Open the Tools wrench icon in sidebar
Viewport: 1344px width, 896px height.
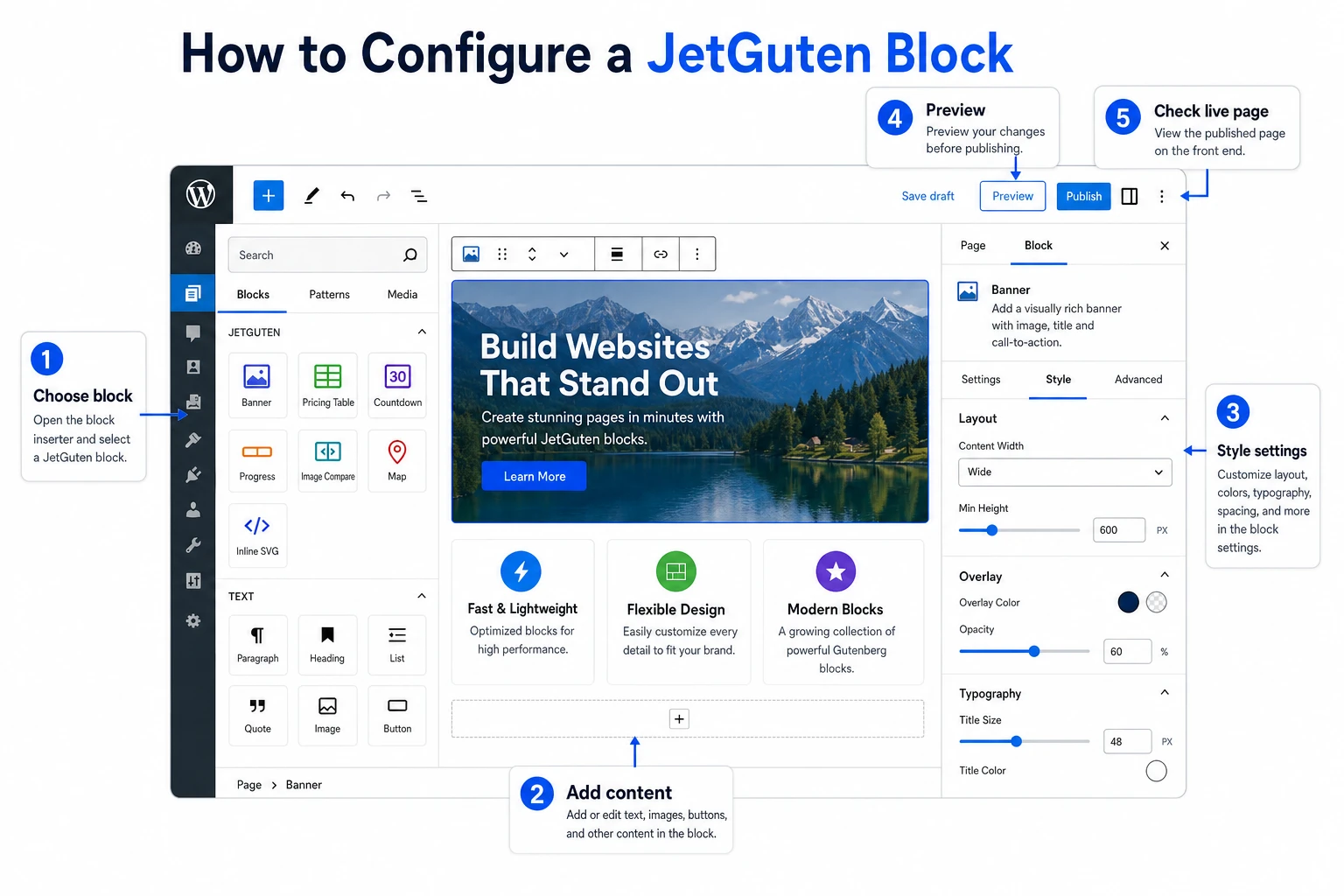193,545
